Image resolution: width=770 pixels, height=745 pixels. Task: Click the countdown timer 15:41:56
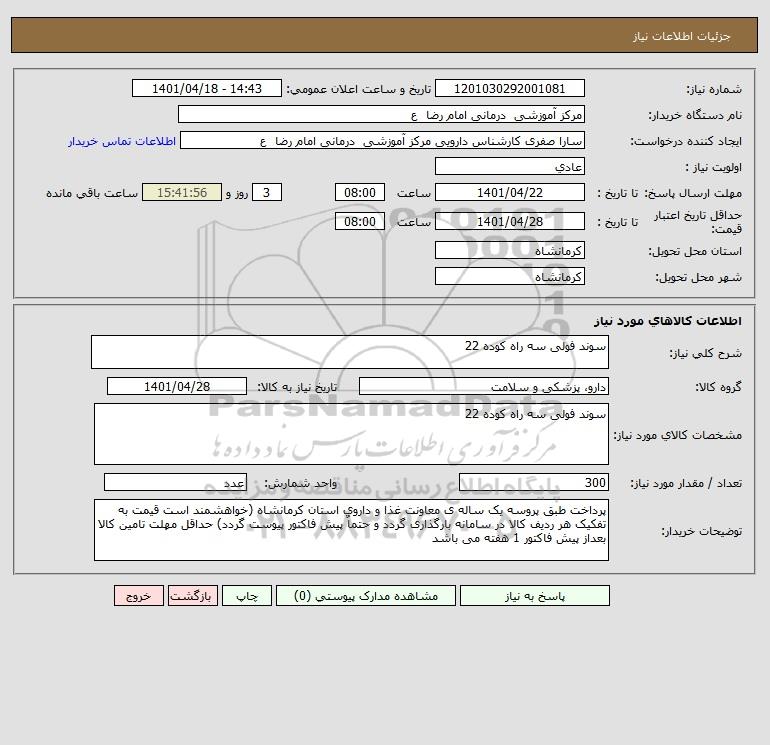point(182,193)
